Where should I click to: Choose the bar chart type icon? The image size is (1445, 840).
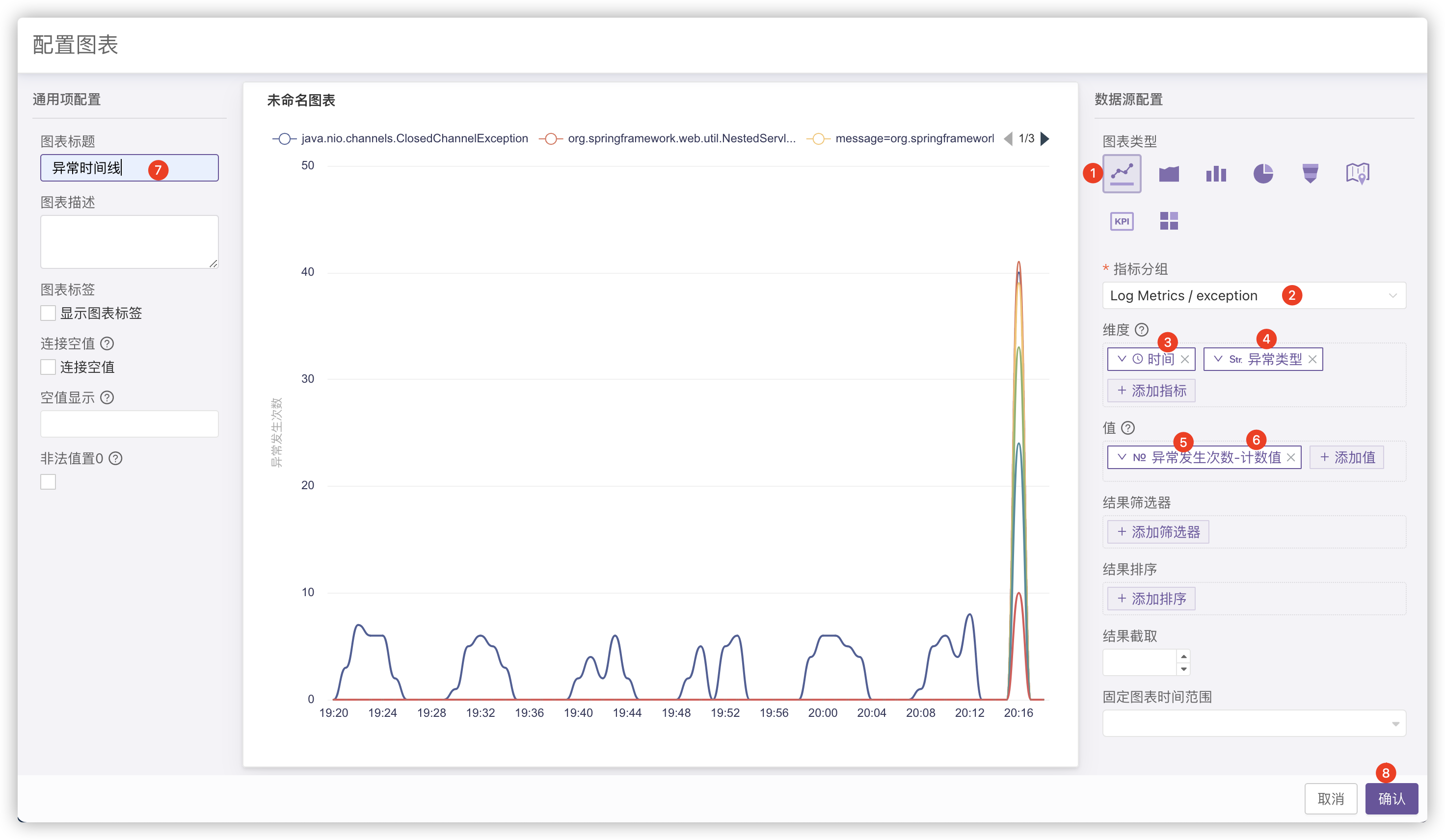(x=1216, y=173)
